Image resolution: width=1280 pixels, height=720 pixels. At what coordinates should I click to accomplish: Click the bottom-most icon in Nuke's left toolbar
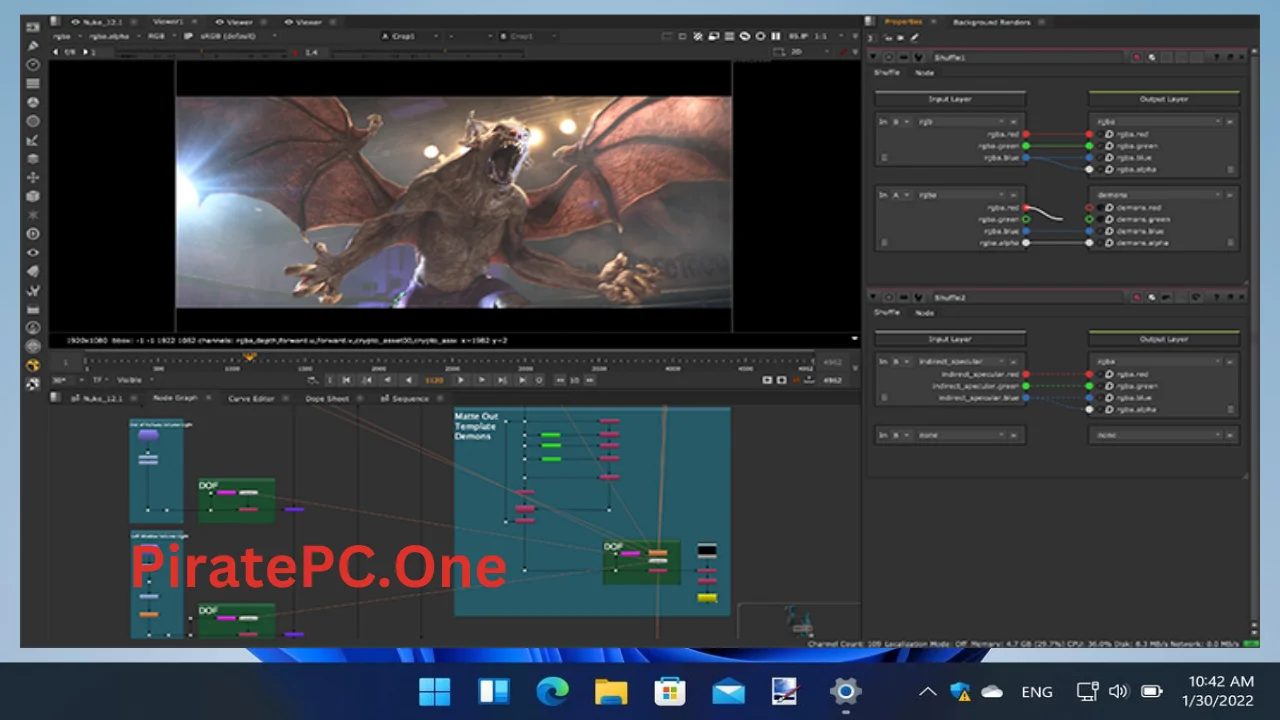click(33, 384)
